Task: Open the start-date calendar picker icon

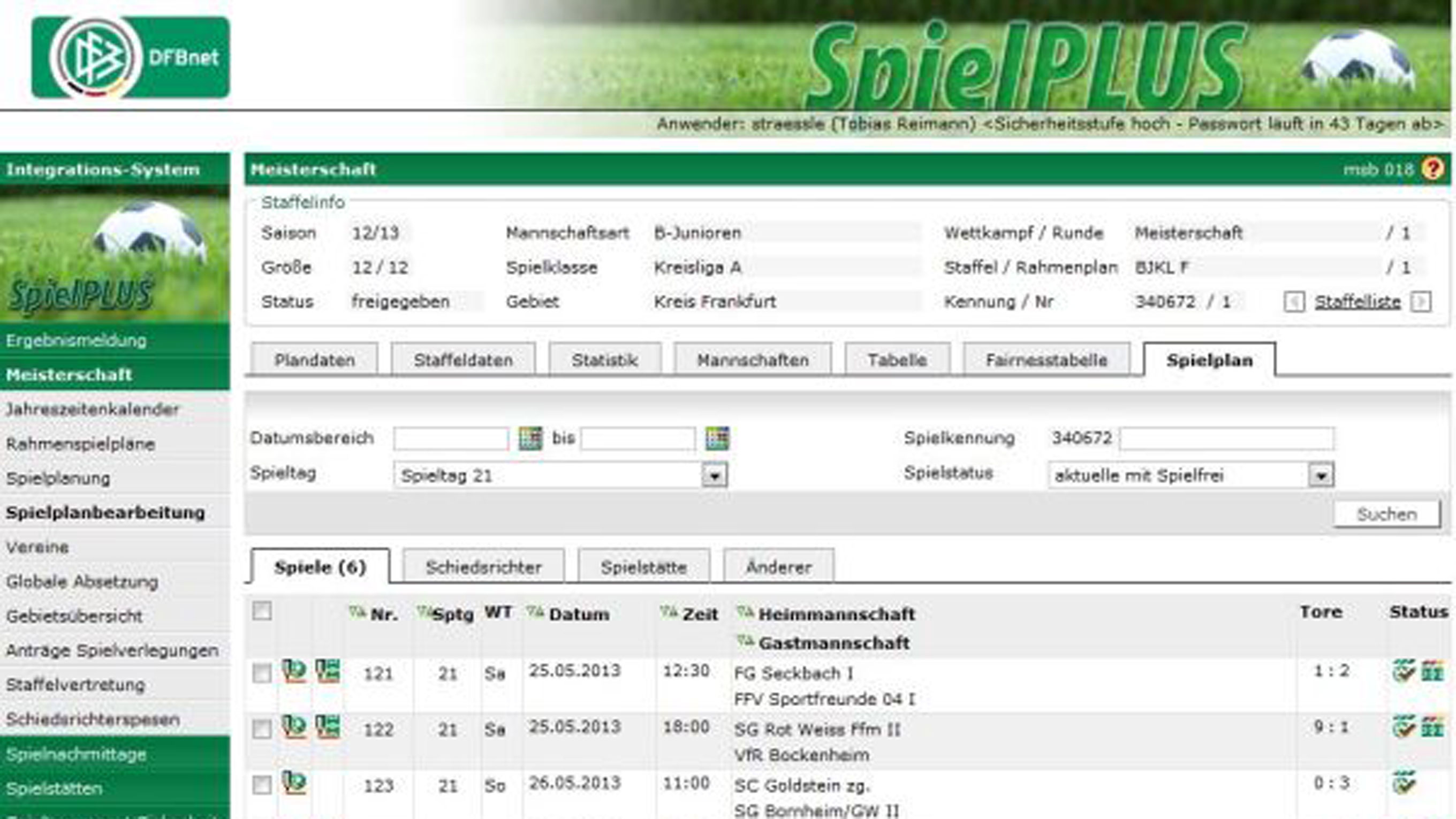Action: pos(530,438)
